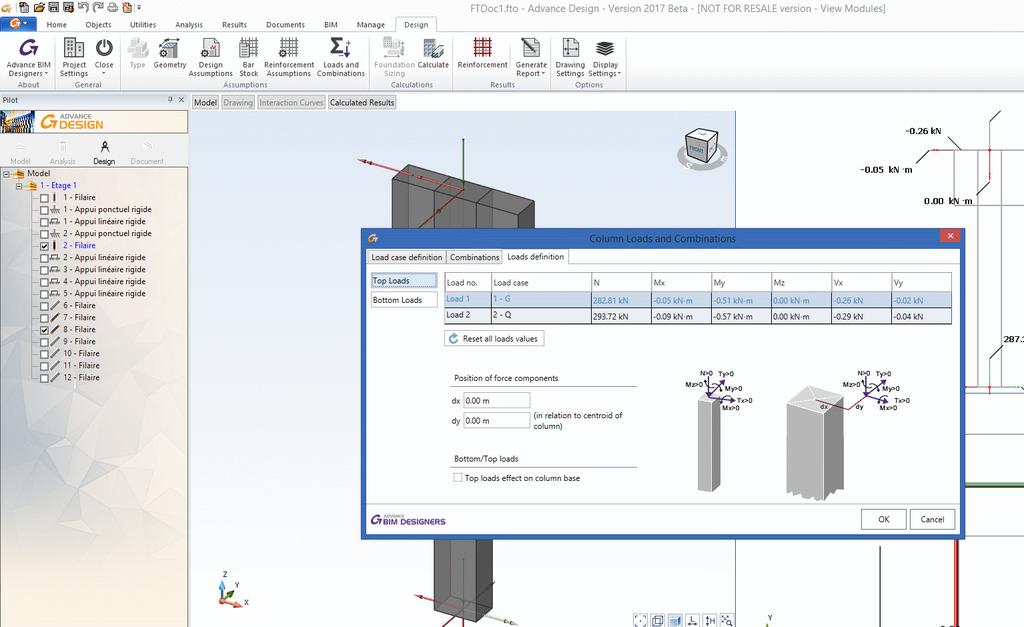Switch to the Calculated Results view
The image size is (1024, 627).
coord(362,103)
